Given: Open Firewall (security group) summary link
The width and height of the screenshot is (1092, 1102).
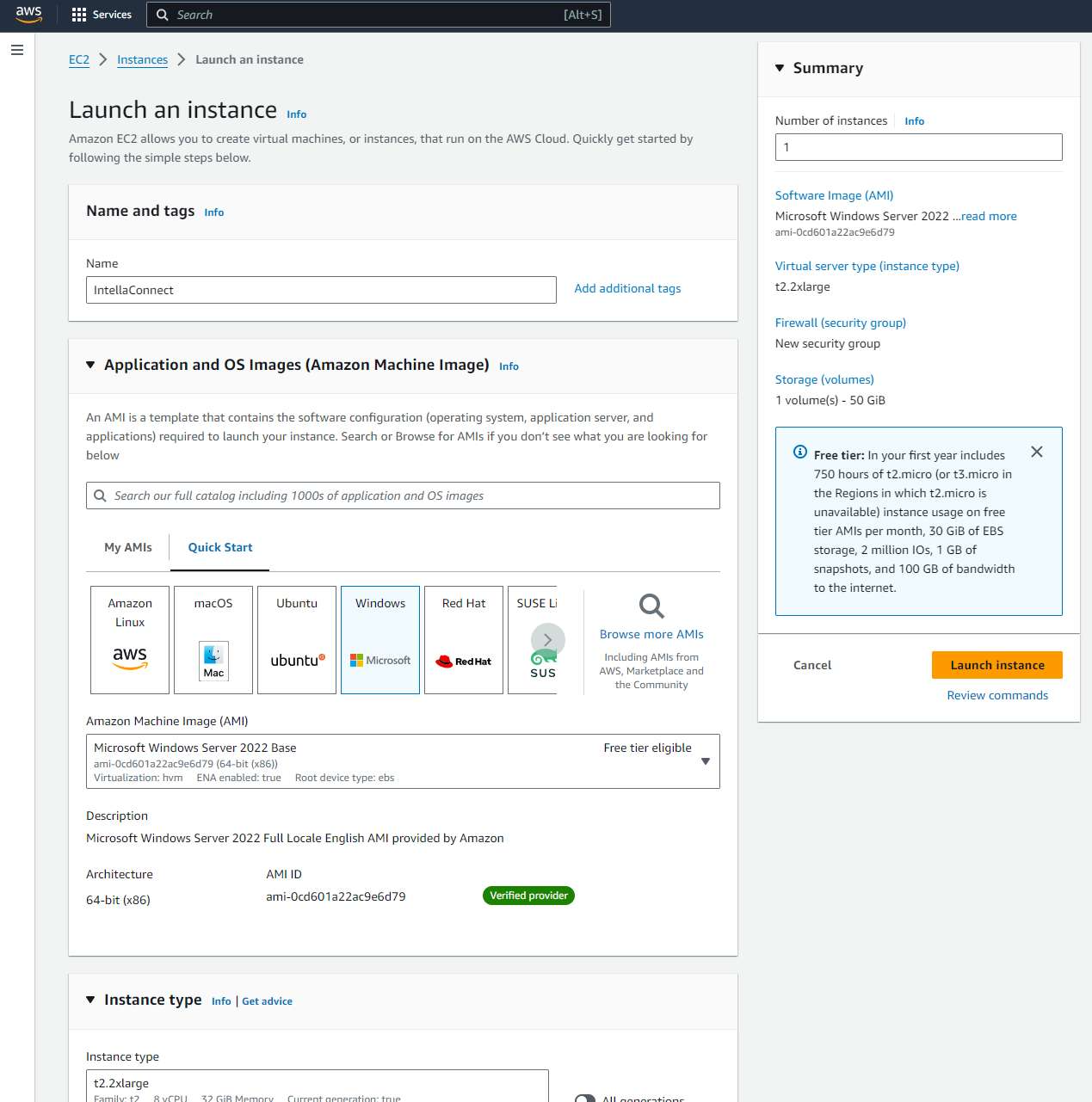Looking at the screenshot, I should (x=840, y=323).
